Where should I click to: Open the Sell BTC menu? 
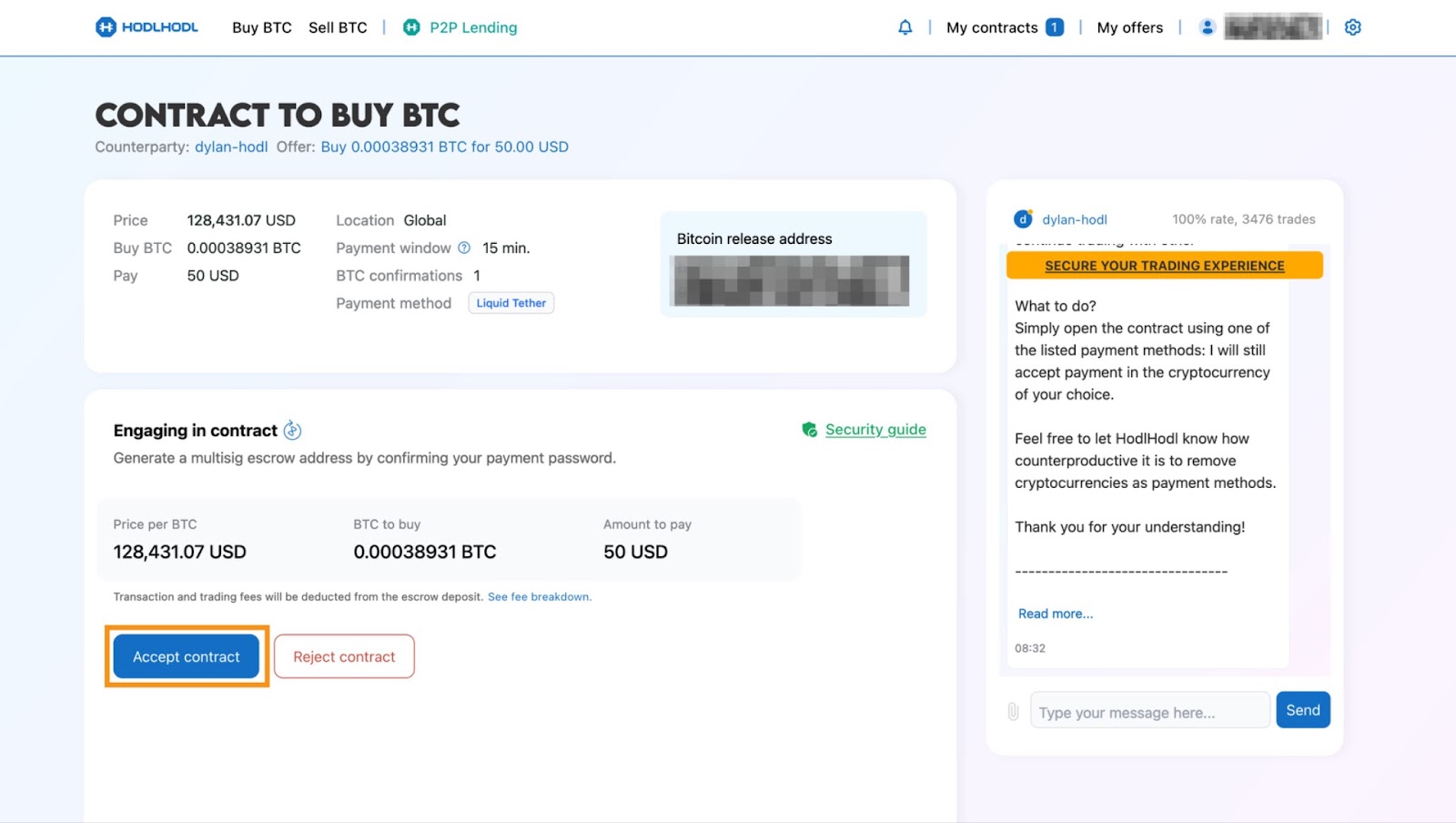pos(338,27)
